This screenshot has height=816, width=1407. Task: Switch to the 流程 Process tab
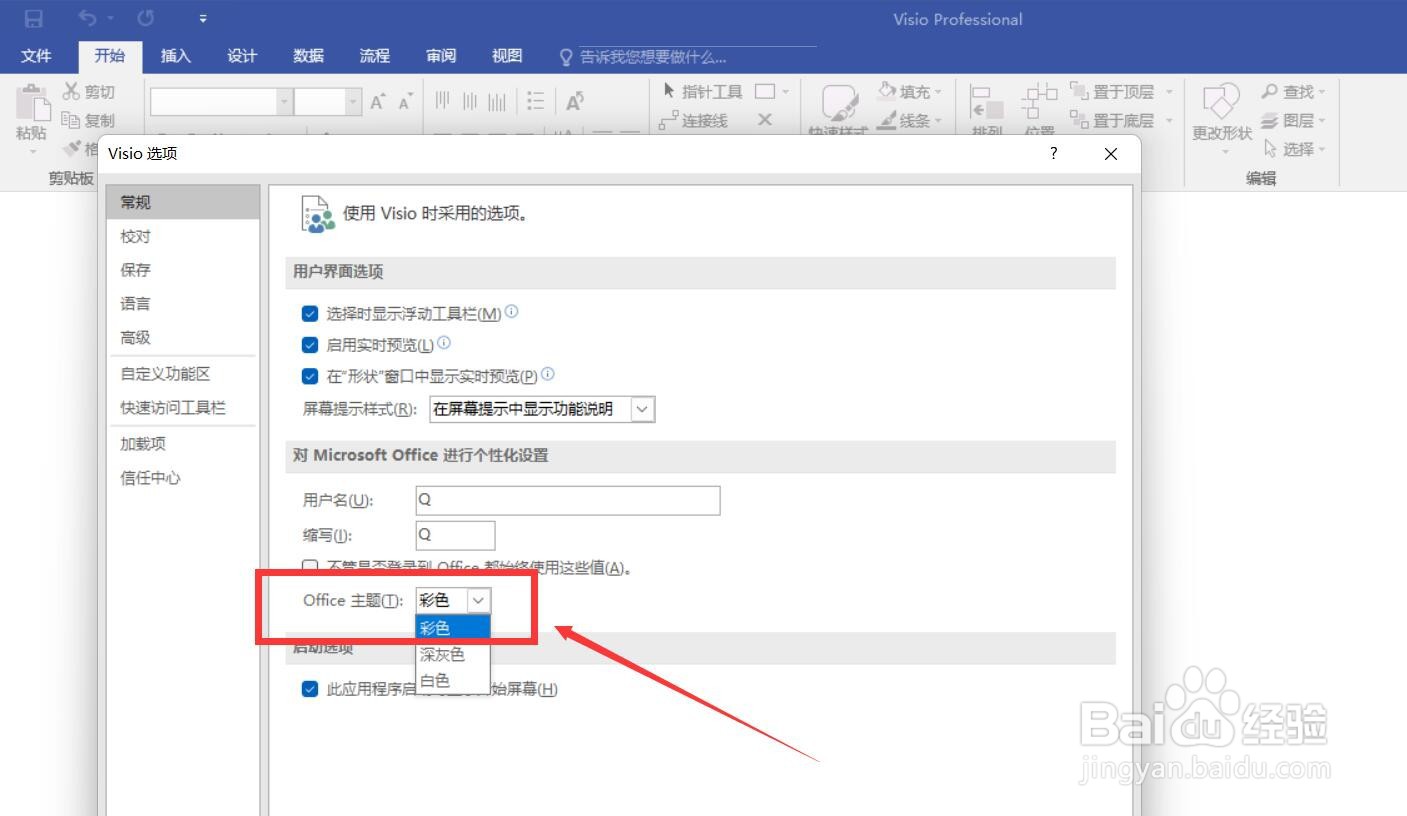375,56
